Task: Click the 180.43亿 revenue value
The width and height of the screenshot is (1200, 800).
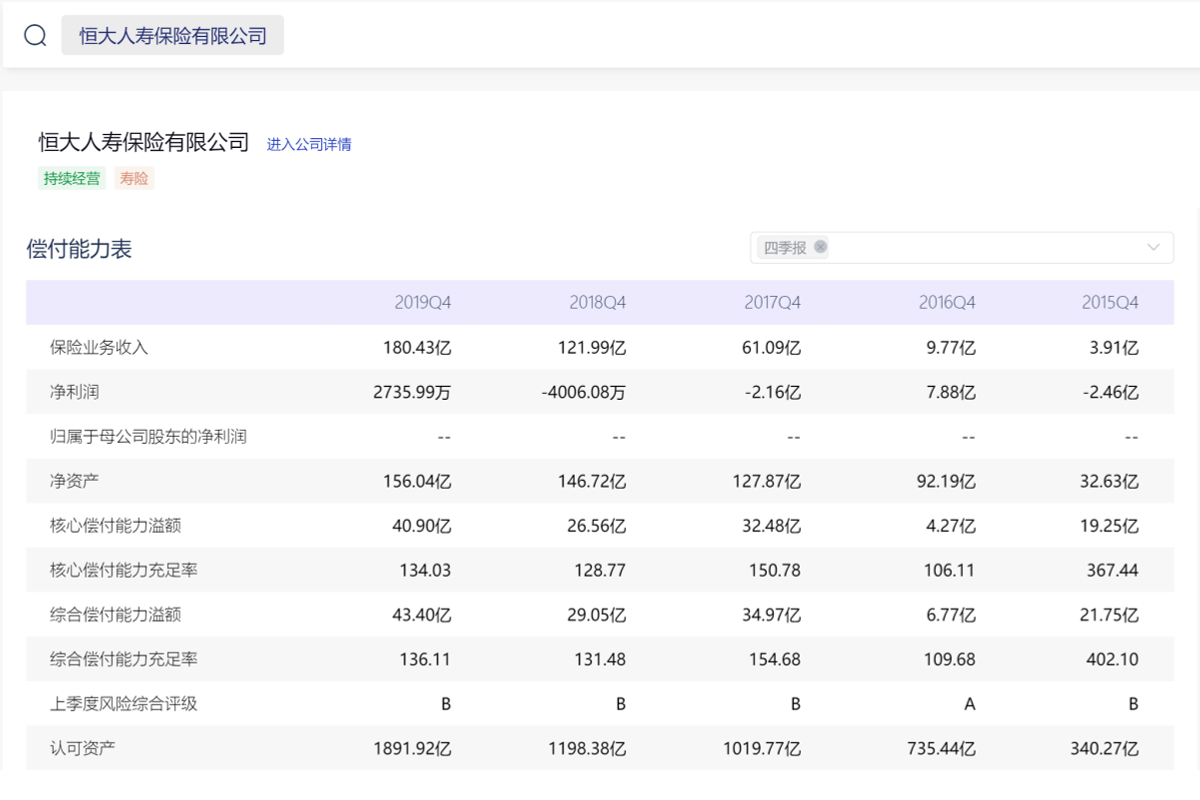Action: [417, 347]
